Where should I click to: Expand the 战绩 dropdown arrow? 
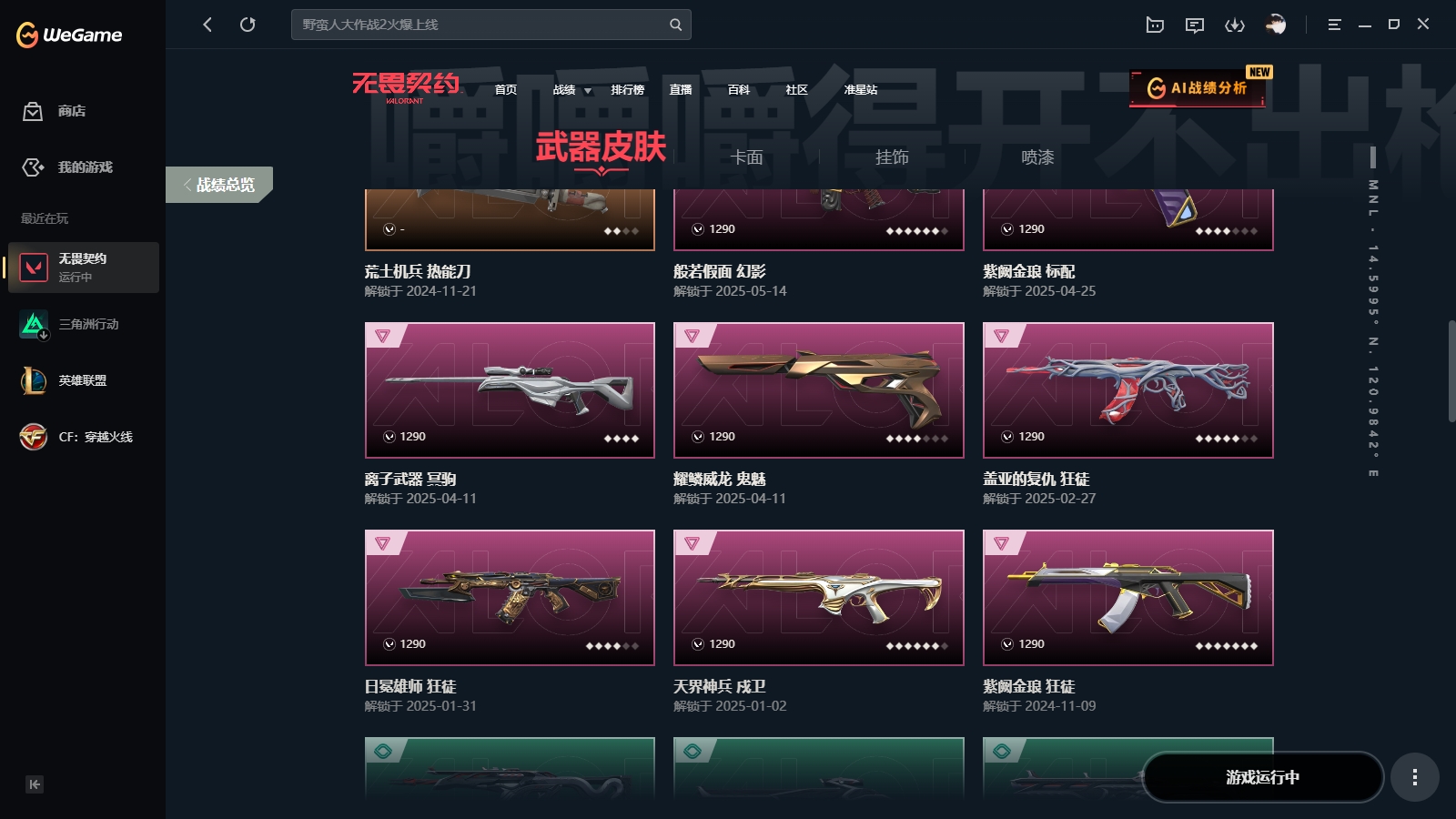pos(588,91)
